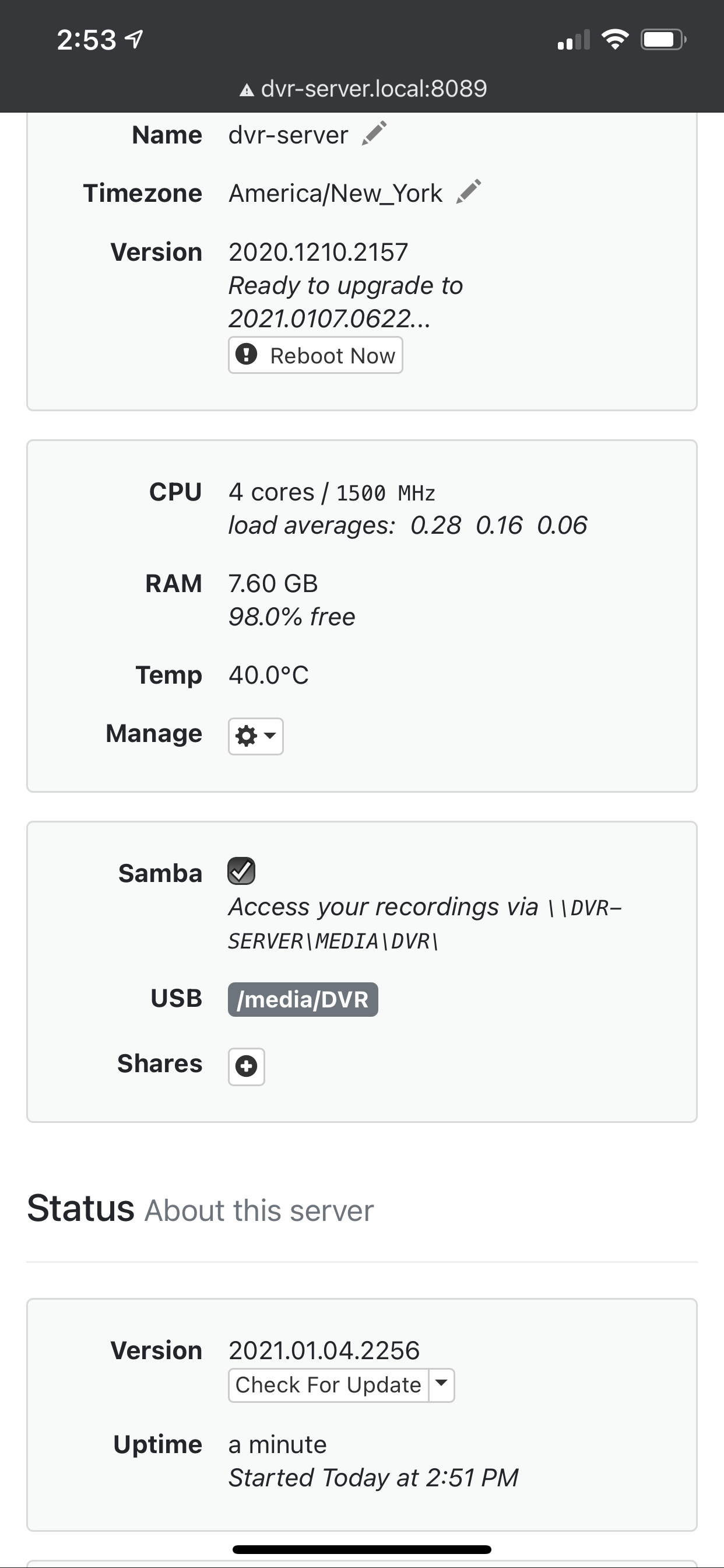Tap the battery status icon

pyautogui.click(x=663, y=40)
